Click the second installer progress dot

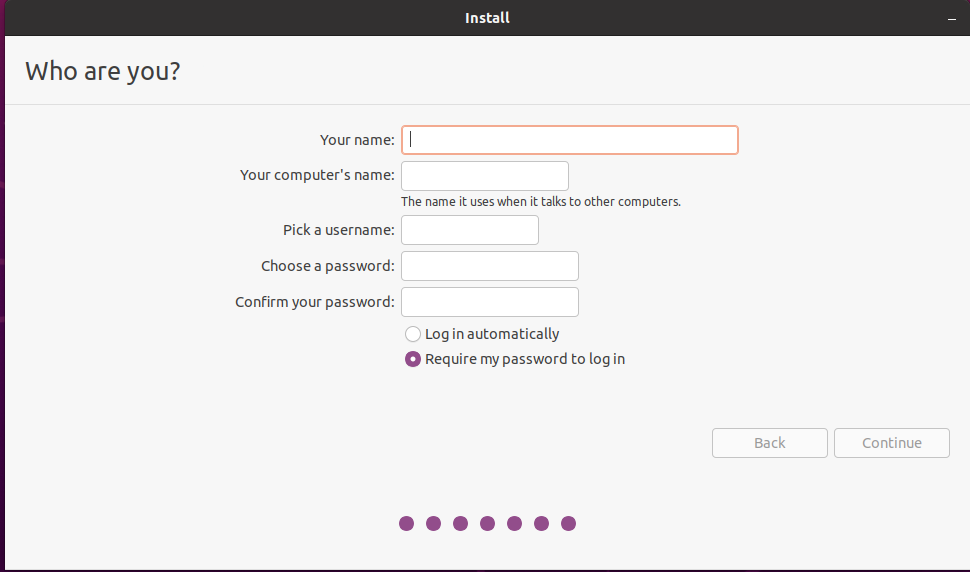[434, 524]
